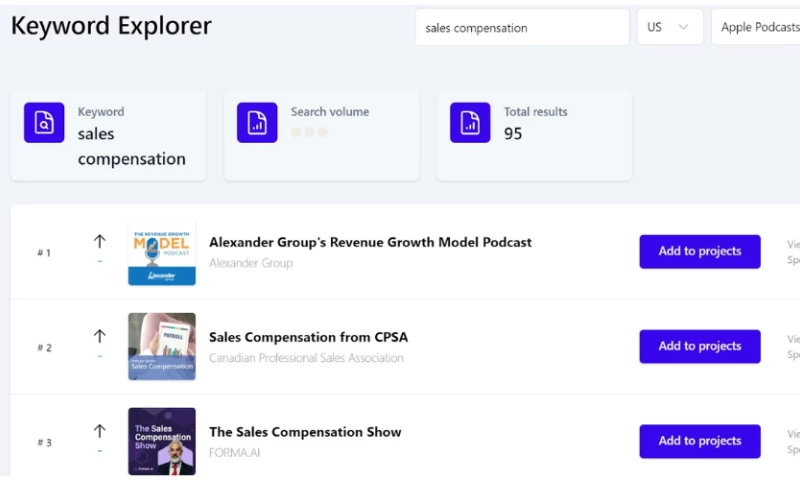Image resolution: width=800 pixels, height=480 pixels.
Task: Open Alexander Group's Revenue Growth Model Podcast title
Action: coord(370,242)
